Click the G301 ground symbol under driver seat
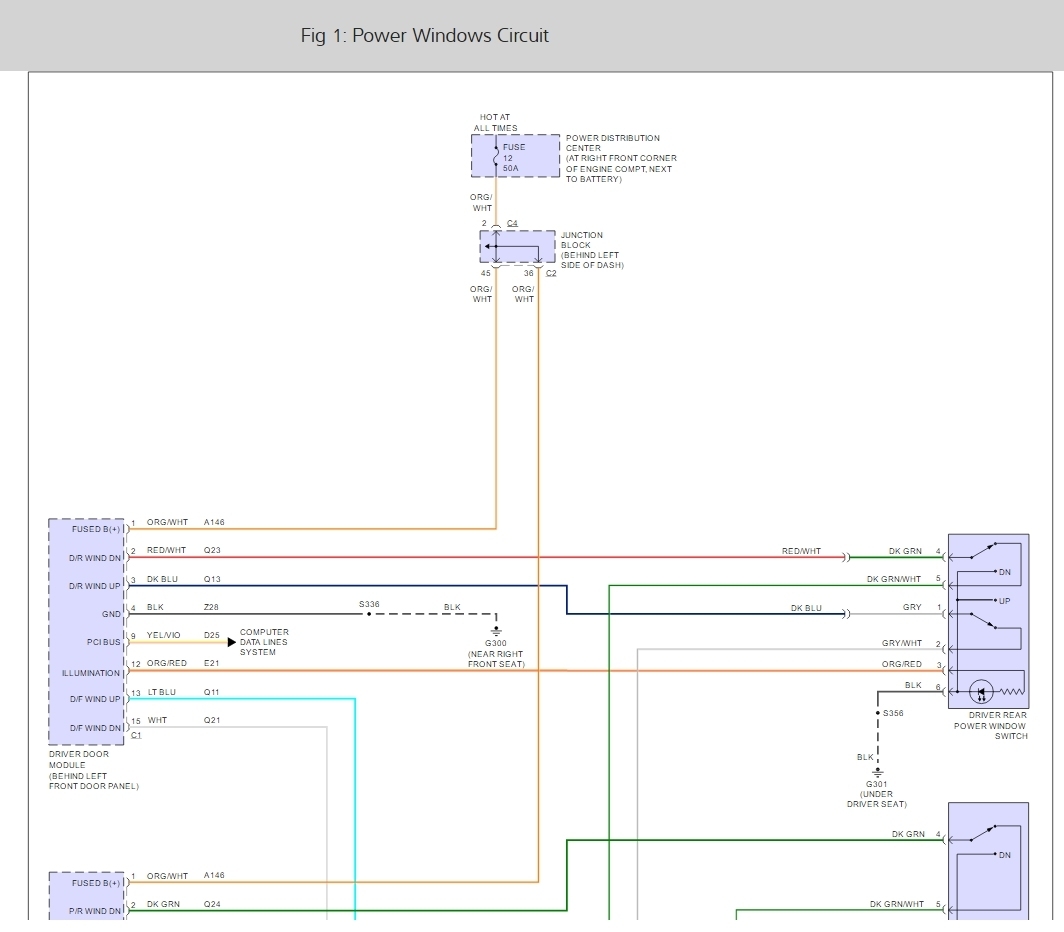This screenshot has height=932, width=1064. [877, 772]
